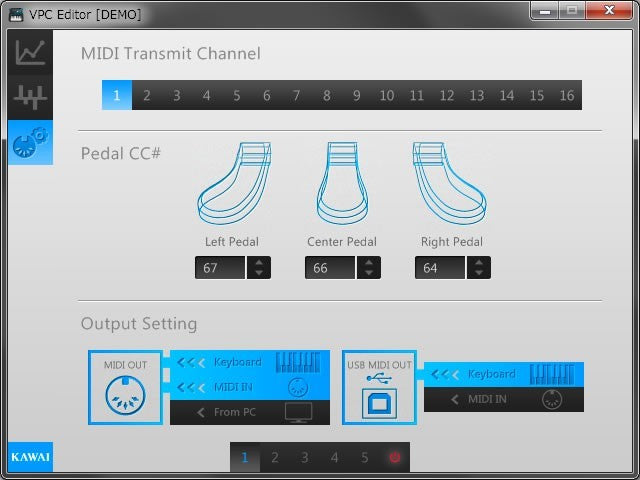Image resolution: width=640 pixels, height=480 pixels.
Task: Click the VPC Editor title bar icon
Action: coord(16,15)
